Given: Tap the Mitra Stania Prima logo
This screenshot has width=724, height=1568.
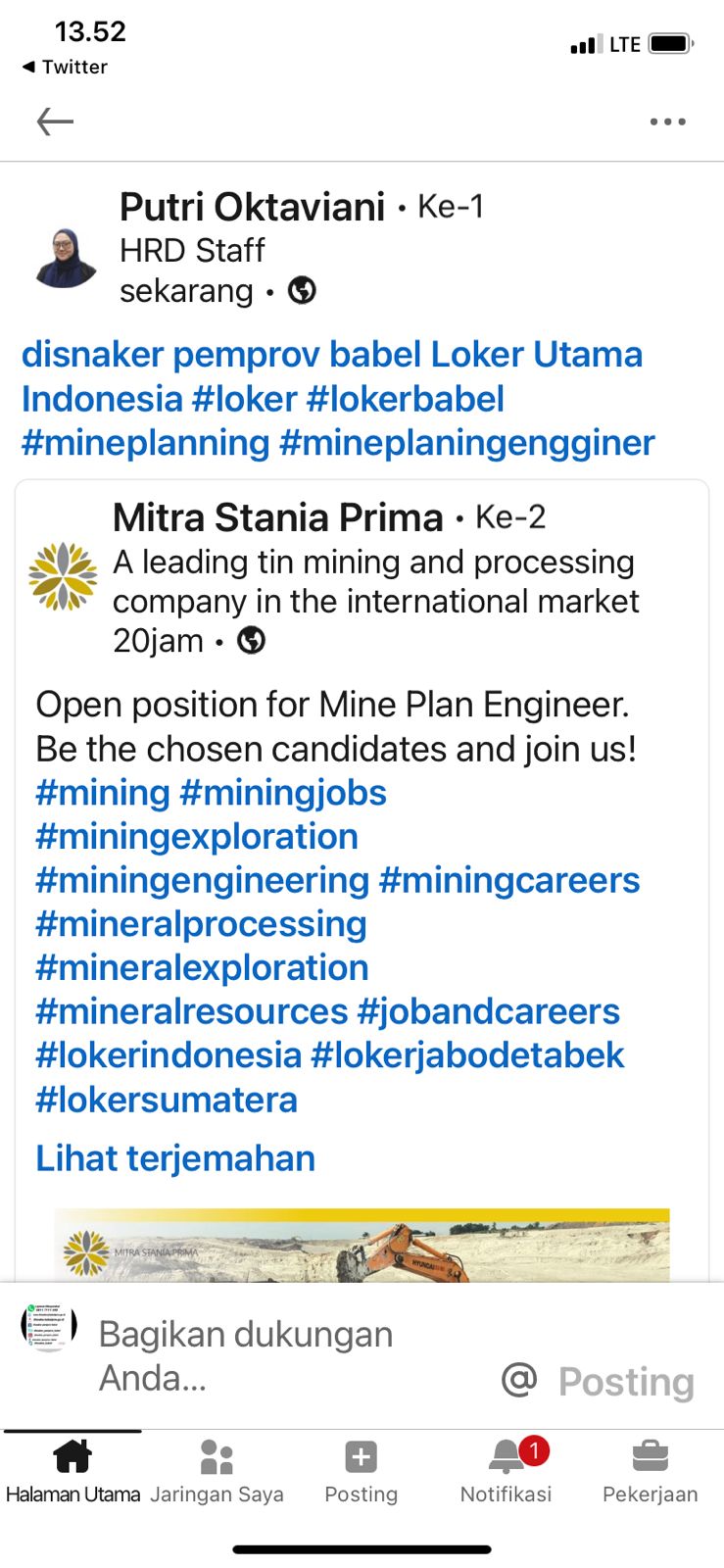Looking at the screenshot, I should coord(63,575).
